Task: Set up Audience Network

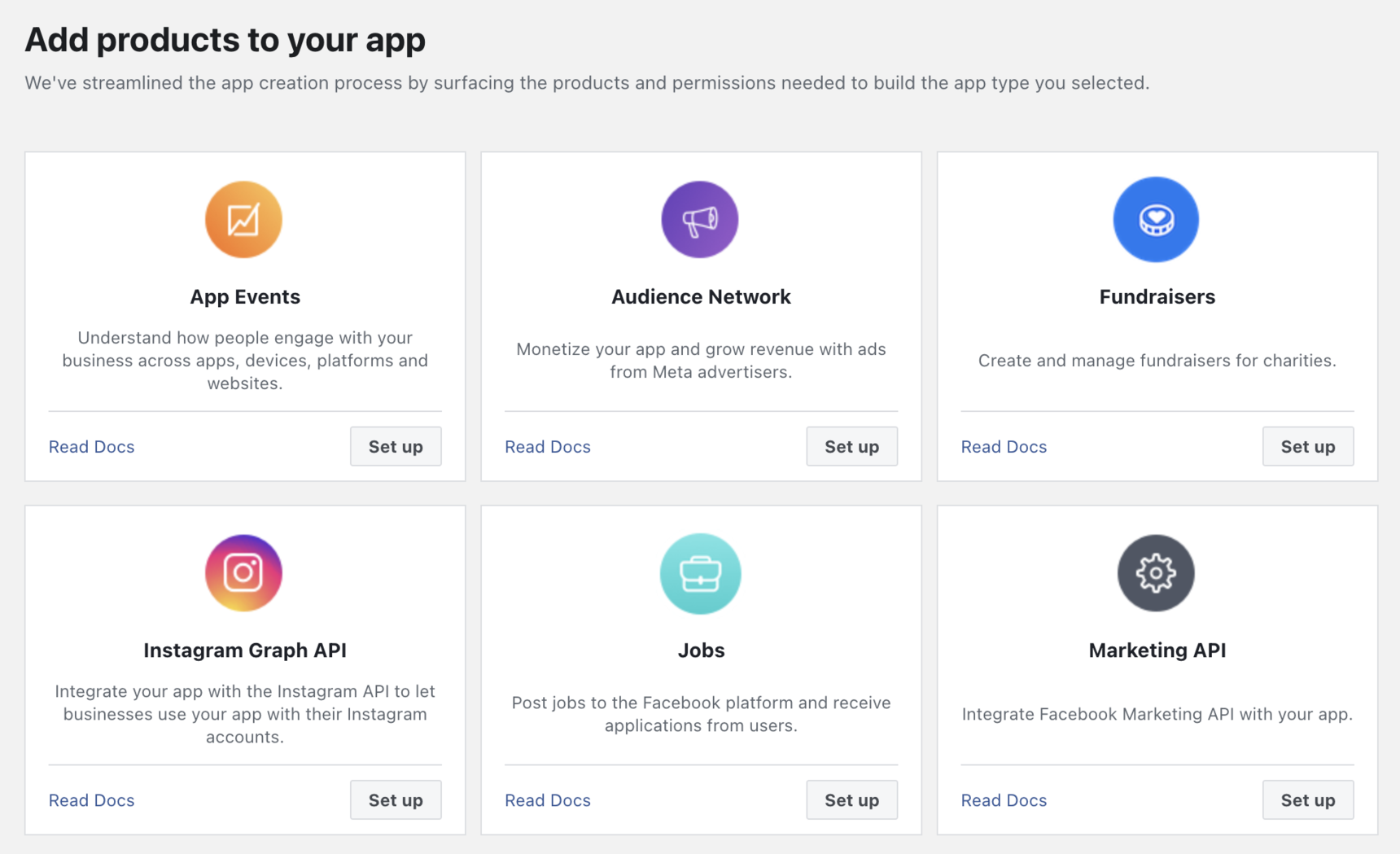Action: 851,446
